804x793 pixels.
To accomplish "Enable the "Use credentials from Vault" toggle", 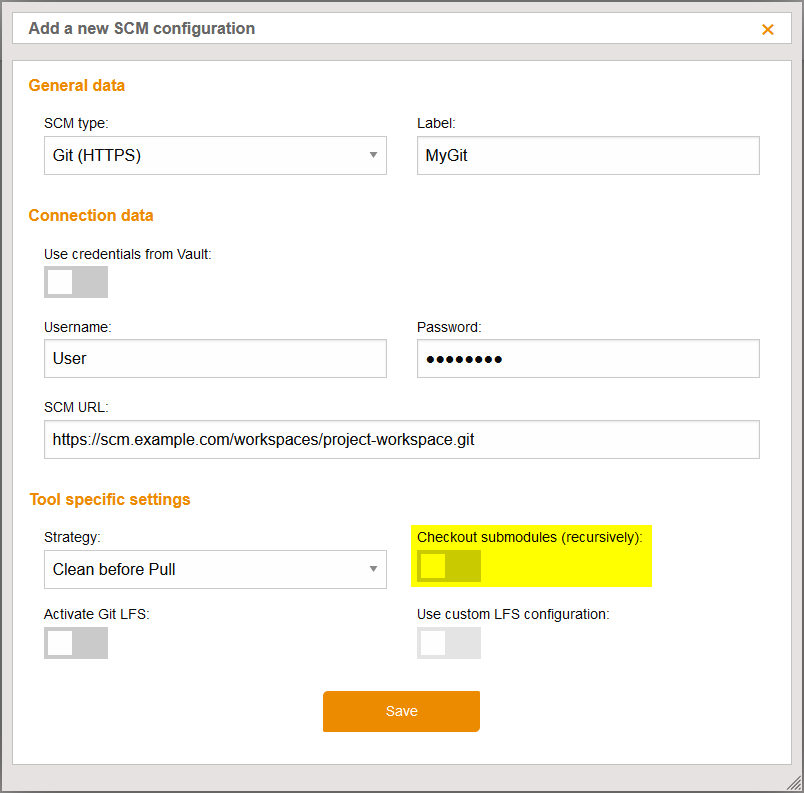I will pos(75,282).
